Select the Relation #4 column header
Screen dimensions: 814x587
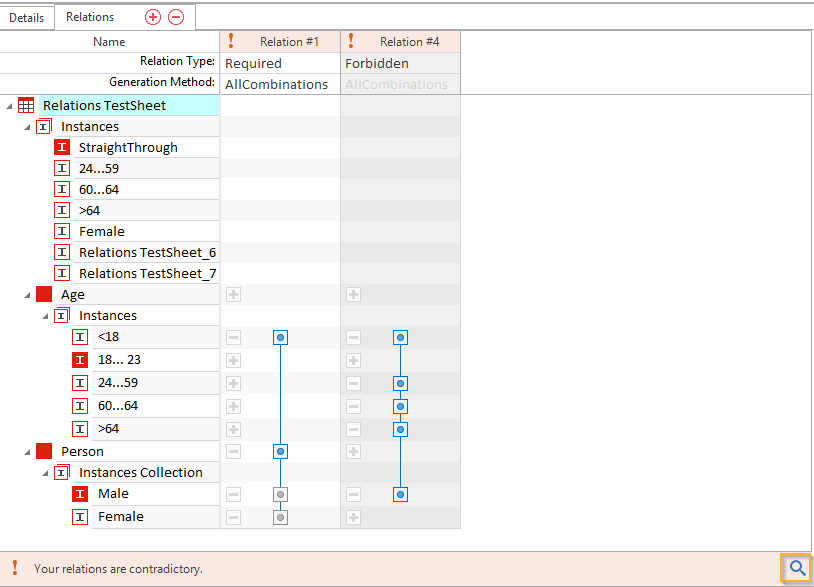(x=409, y=41)
